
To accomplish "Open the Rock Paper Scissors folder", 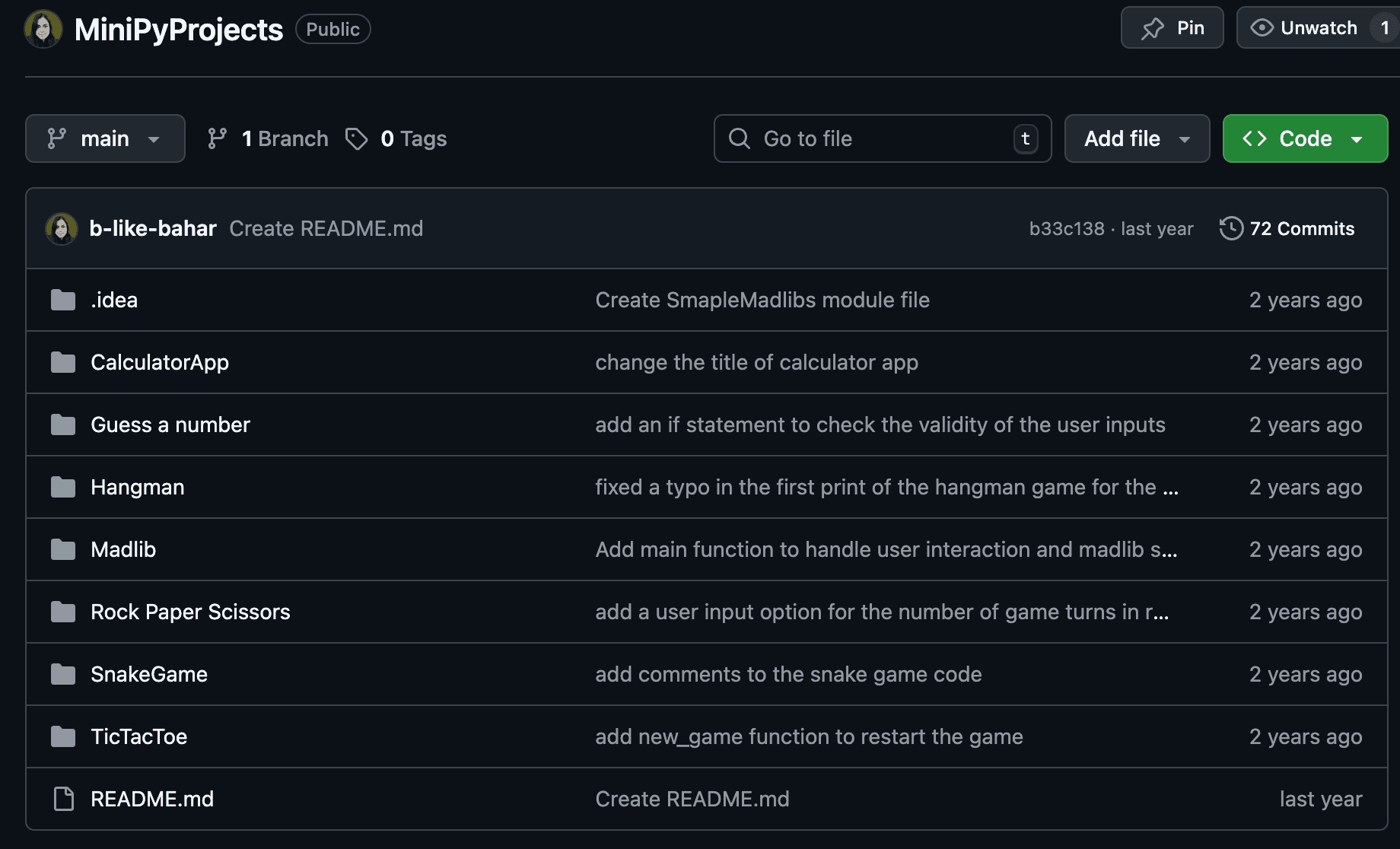I will 190,612.
